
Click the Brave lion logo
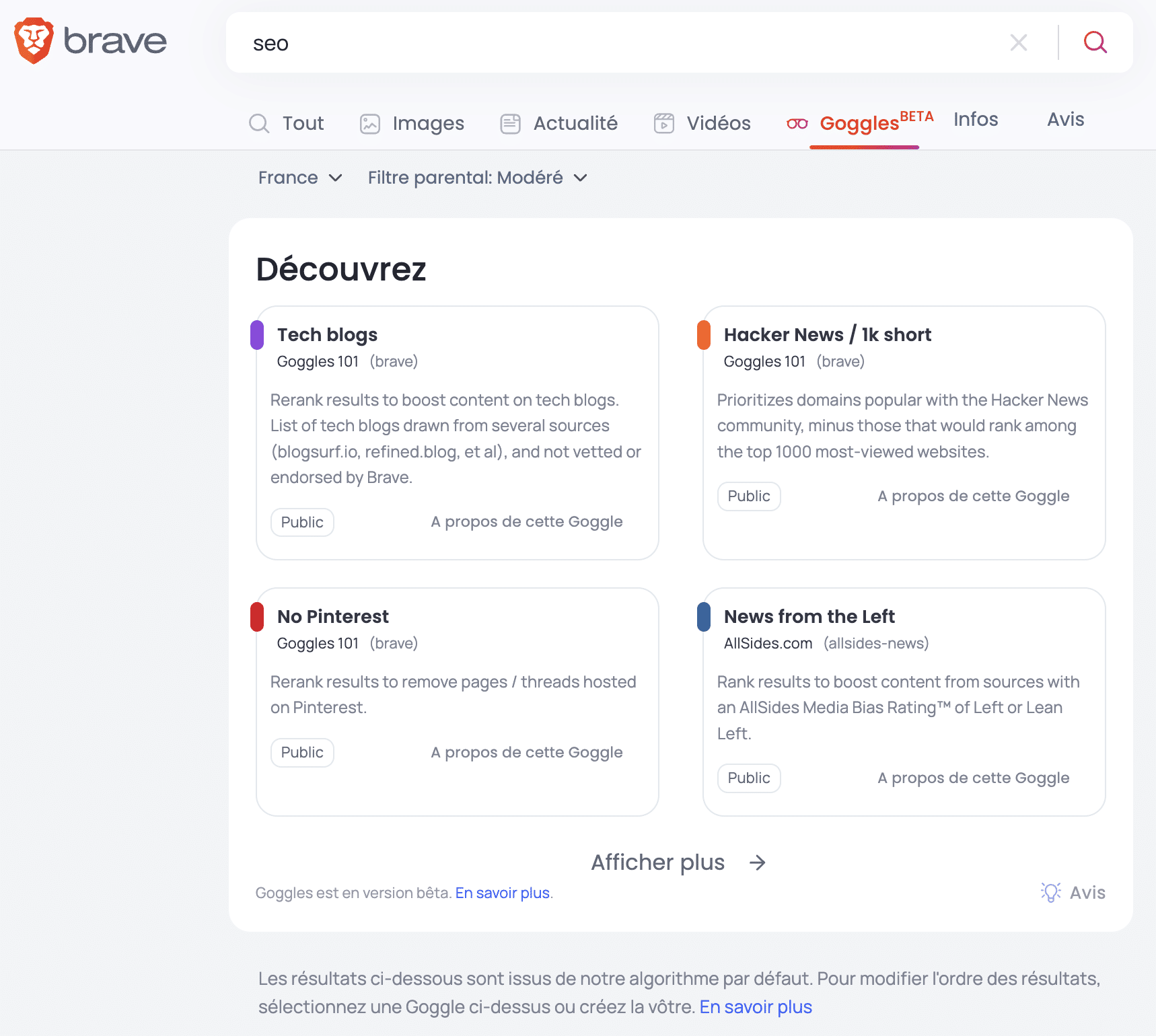click(x=34, y=41)
